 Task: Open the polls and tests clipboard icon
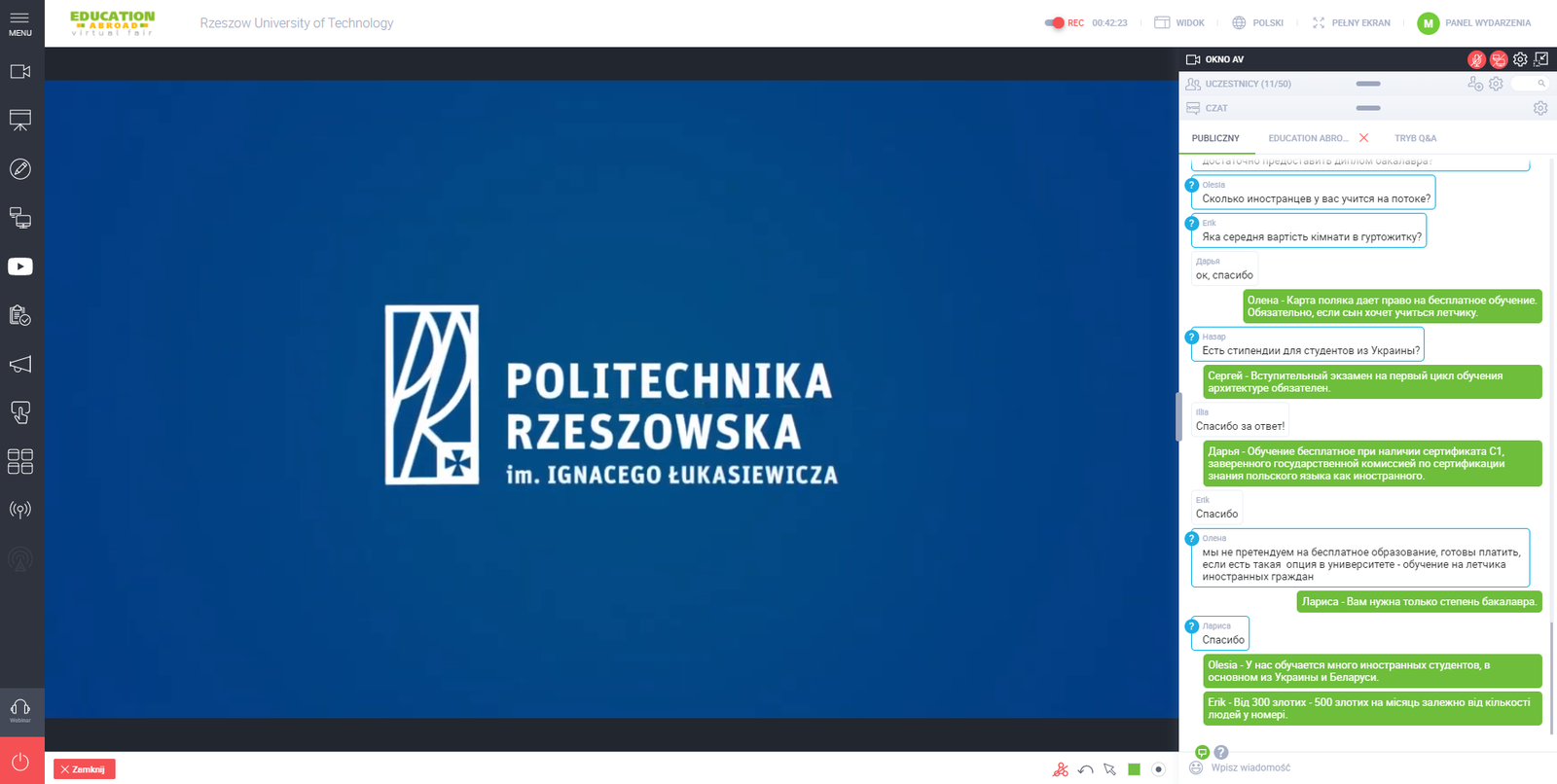[x=20, y=315]
